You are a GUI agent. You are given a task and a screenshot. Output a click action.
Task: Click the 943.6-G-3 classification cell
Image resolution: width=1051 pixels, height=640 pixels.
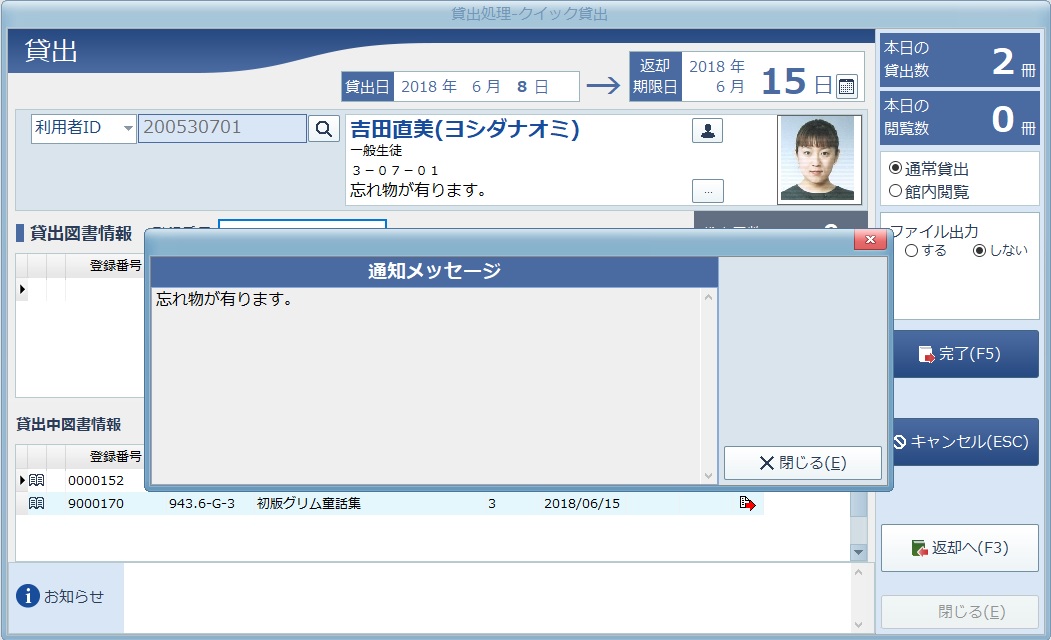coord(202,503)
